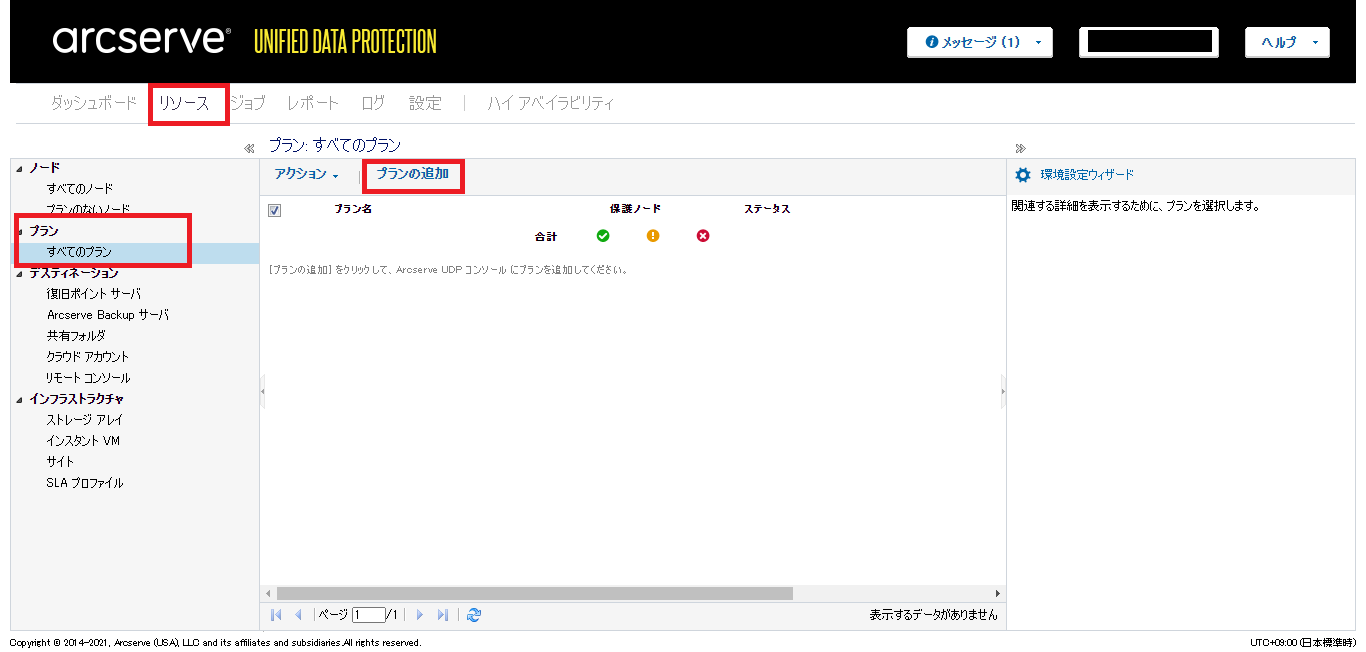
Task: Click the refresh icon in pager
Action: pyautogui.click(x=474, y=615)
